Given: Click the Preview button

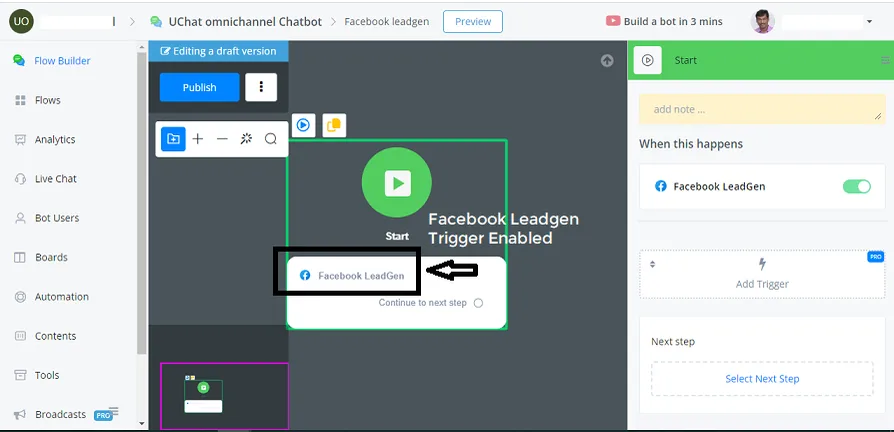Looking at the screenshot, I should coord(473,22).
